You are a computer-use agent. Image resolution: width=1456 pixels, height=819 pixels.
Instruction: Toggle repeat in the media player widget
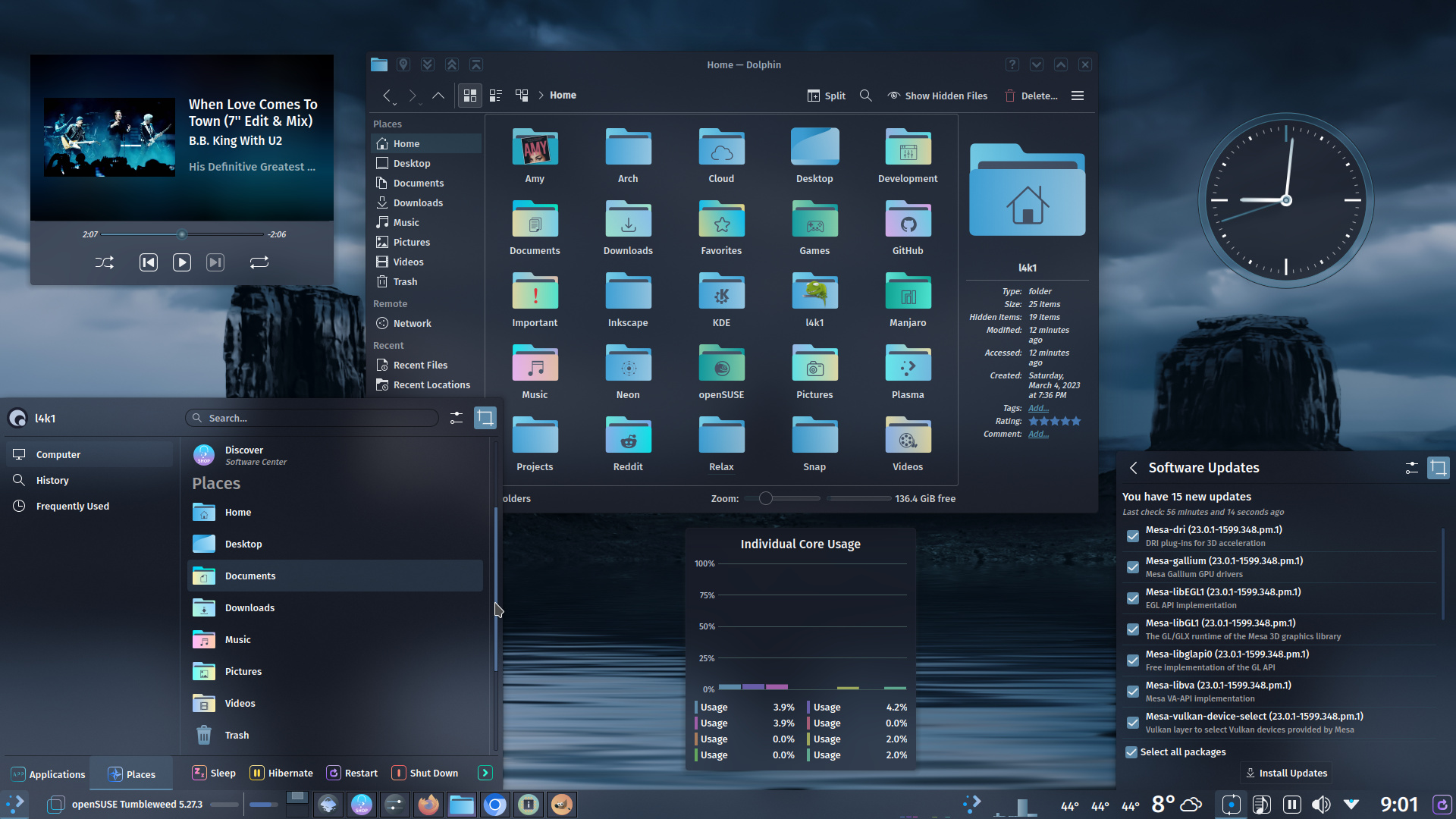click(259, 262)
